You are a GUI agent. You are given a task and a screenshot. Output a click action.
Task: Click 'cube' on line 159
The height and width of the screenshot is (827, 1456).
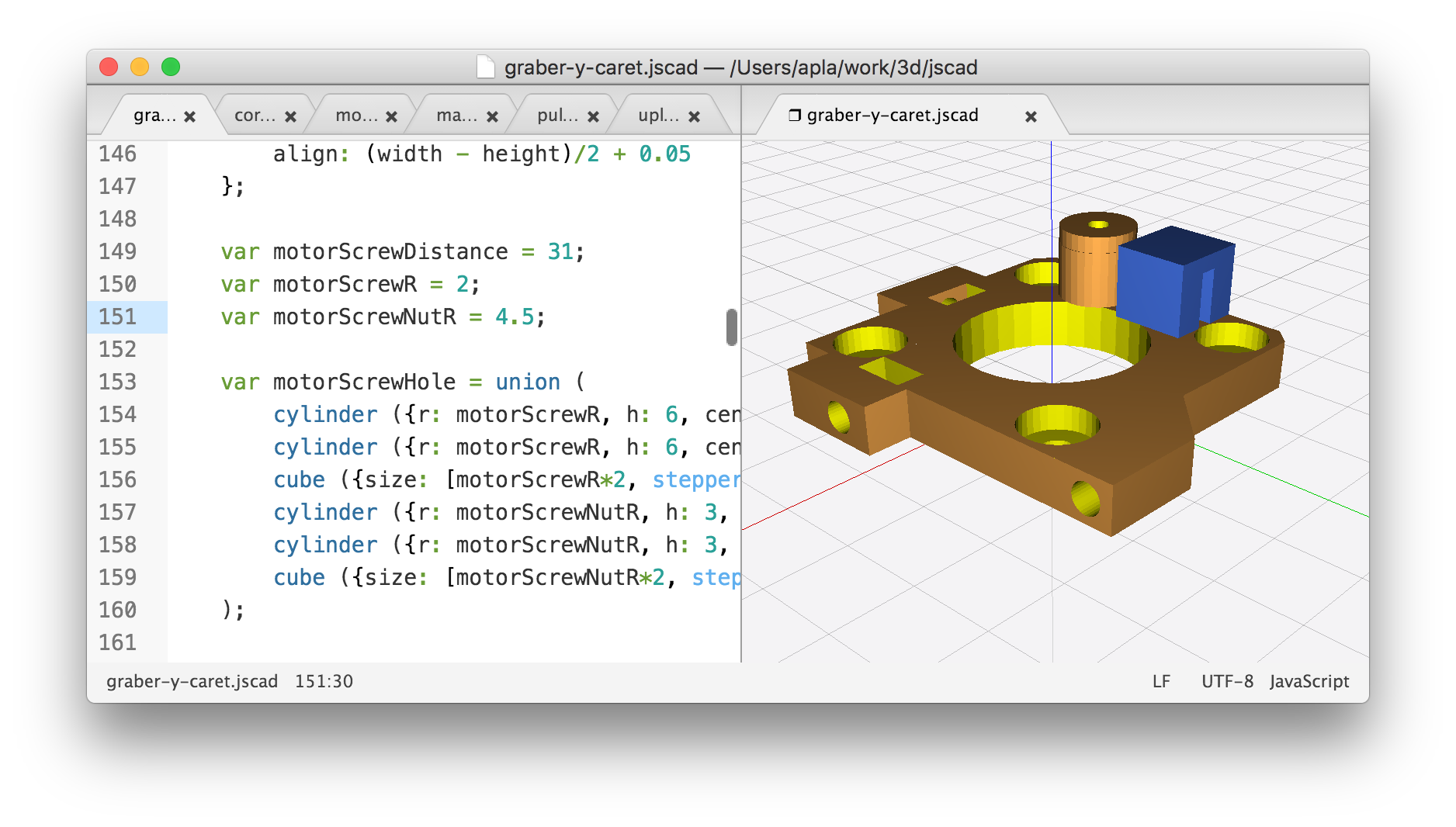299,577
